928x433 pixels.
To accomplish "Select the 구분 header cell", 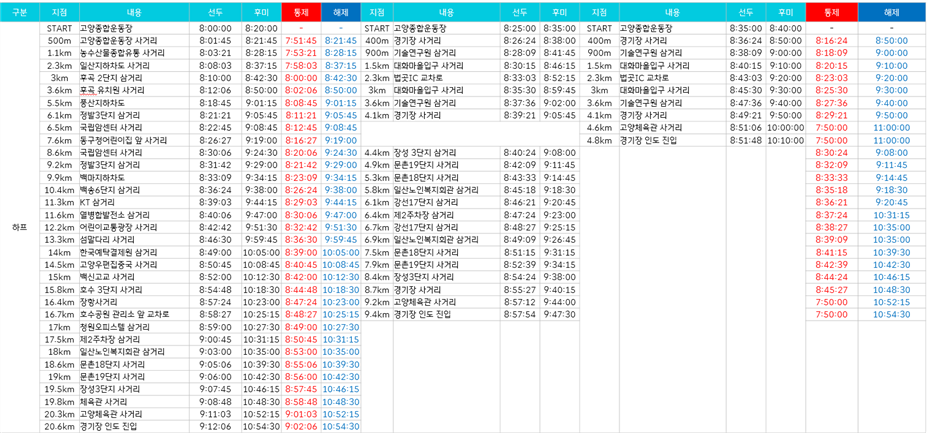I will point(20,12).
